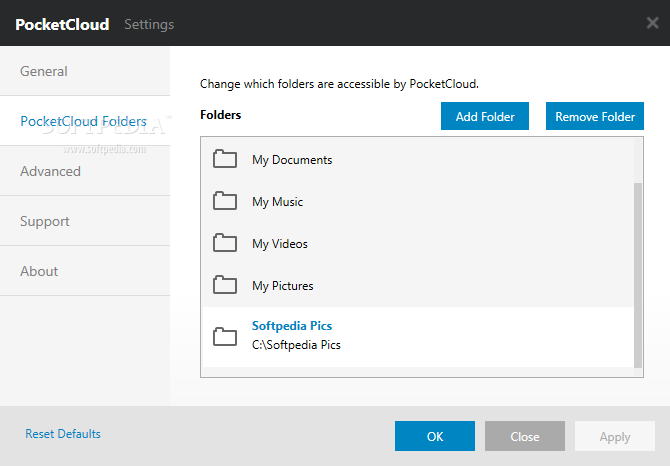Select the Softpedia Pics folder name

point(292,326)
